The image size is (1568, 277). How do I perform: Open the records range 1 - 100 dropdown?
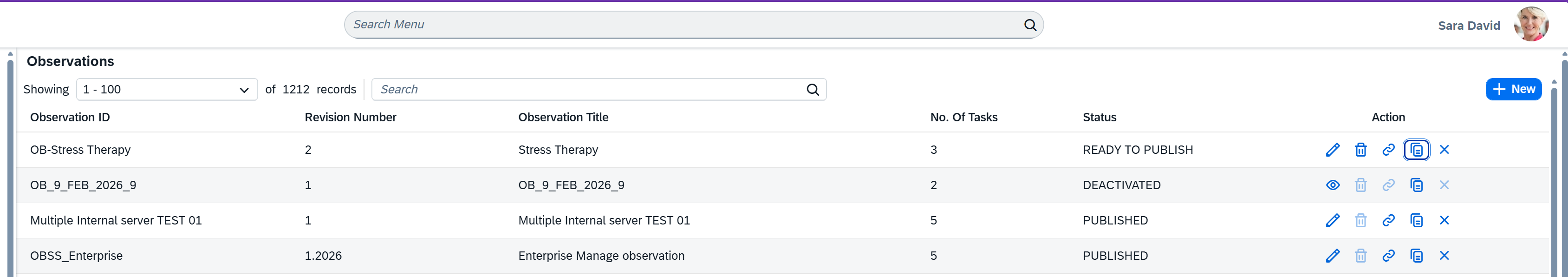(167, 90)
